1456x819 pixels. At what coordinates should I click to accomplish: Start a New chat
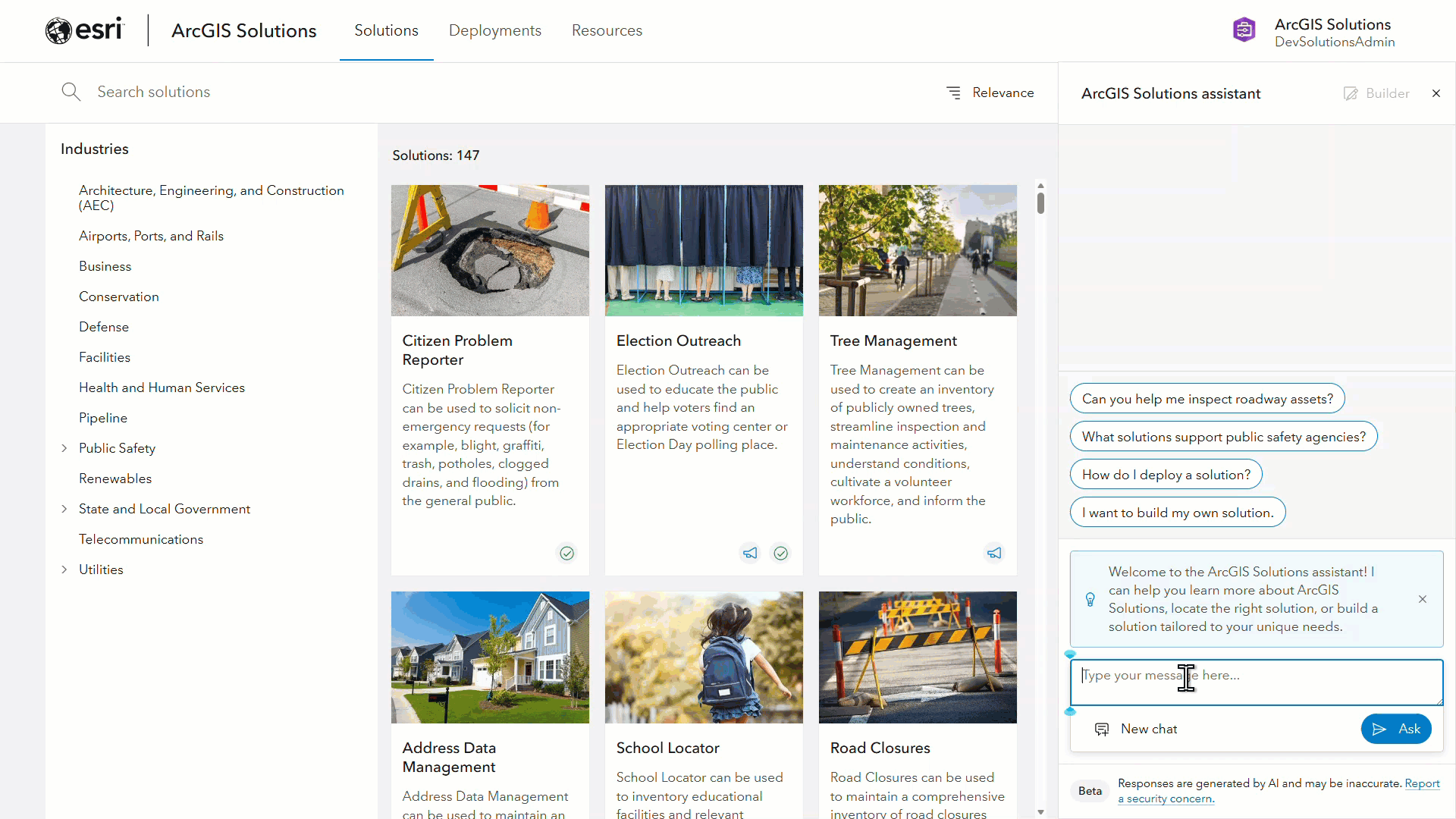pos(1136,729)
